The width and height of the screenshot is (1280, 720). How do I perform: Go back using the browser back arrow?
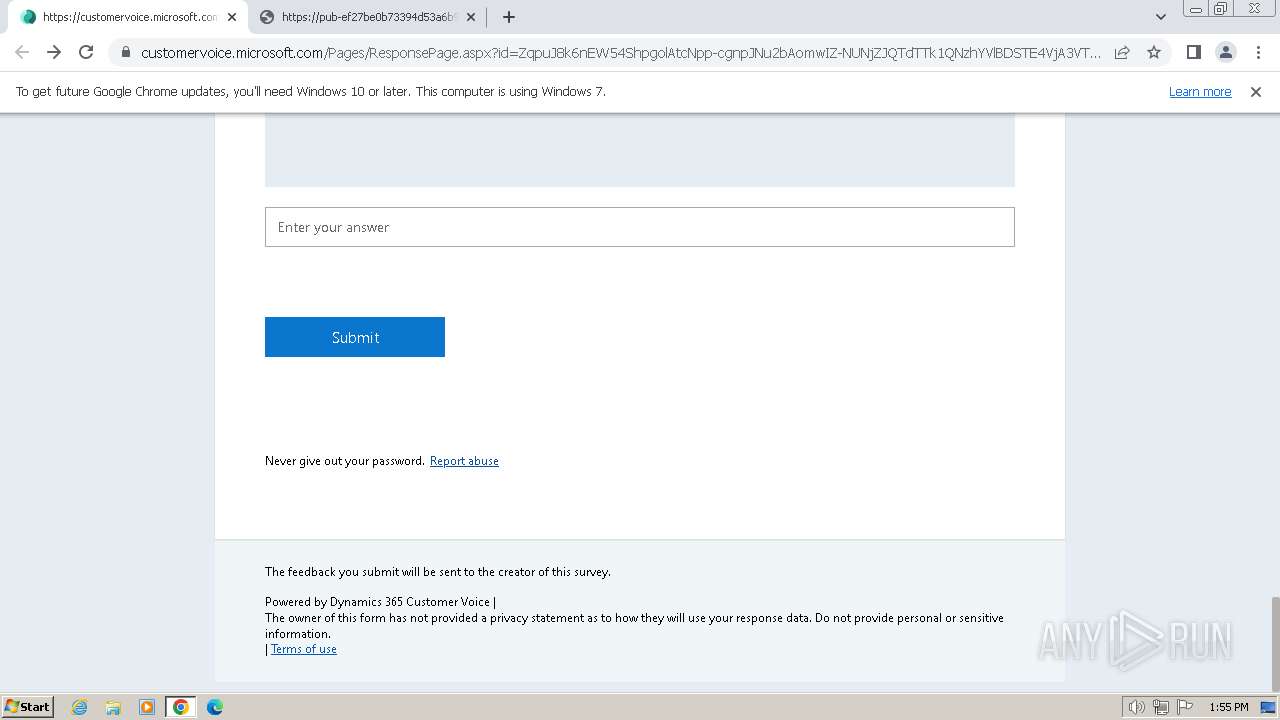click(22, 52)
